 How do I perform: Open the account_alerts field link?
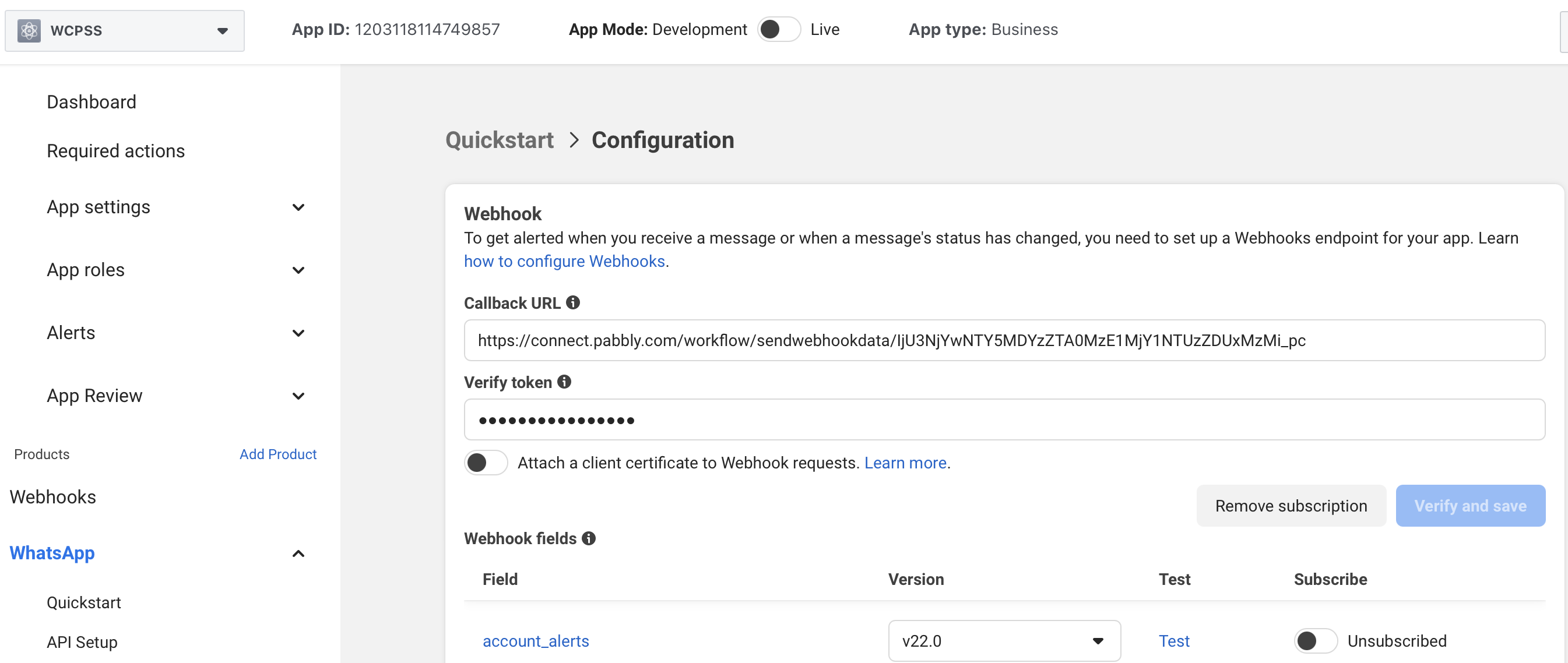pyautogui.click(x=536, y=640)
